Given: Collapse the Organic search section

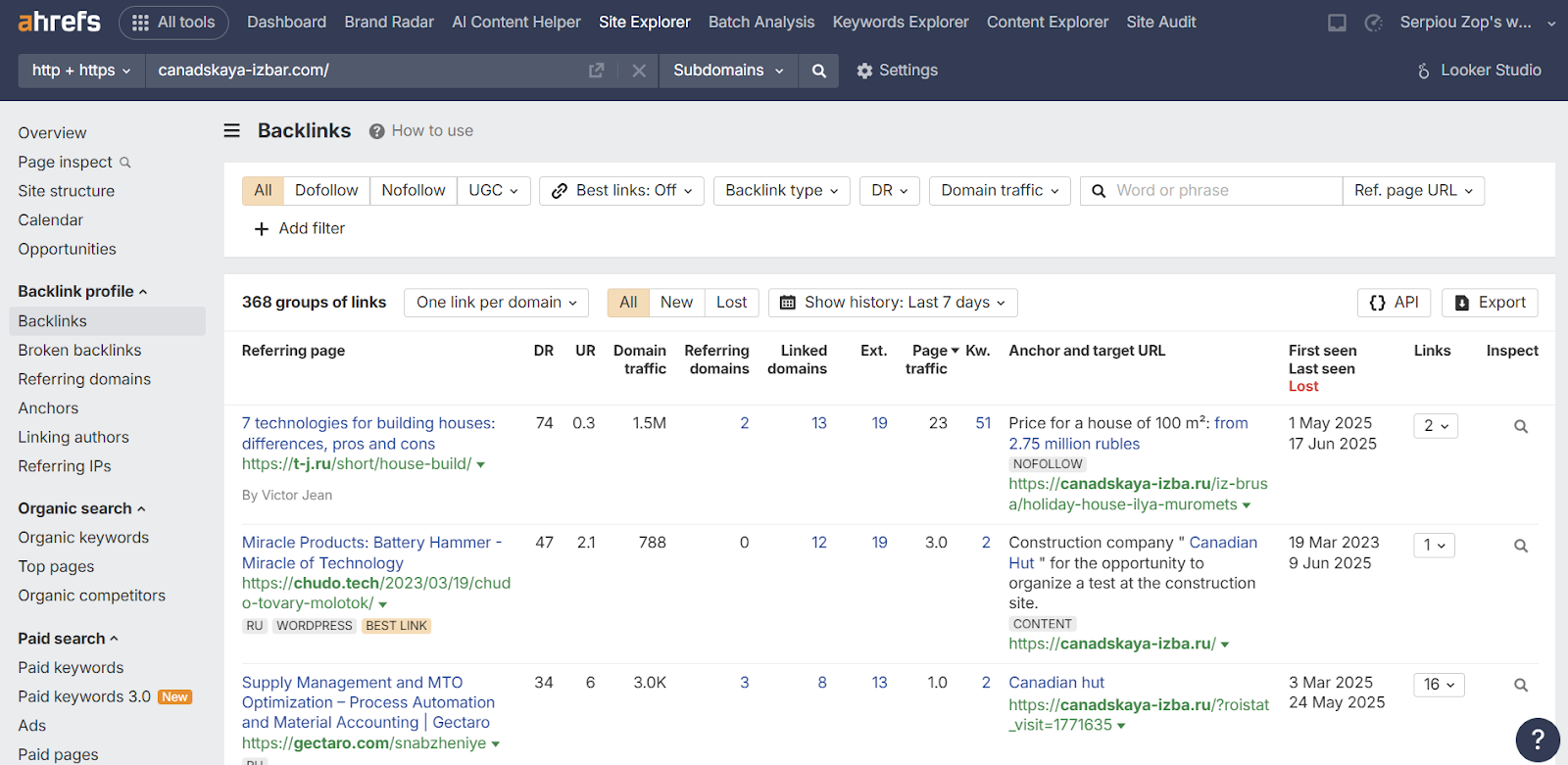Looking at the screenshot, I should tap(81, 509).
